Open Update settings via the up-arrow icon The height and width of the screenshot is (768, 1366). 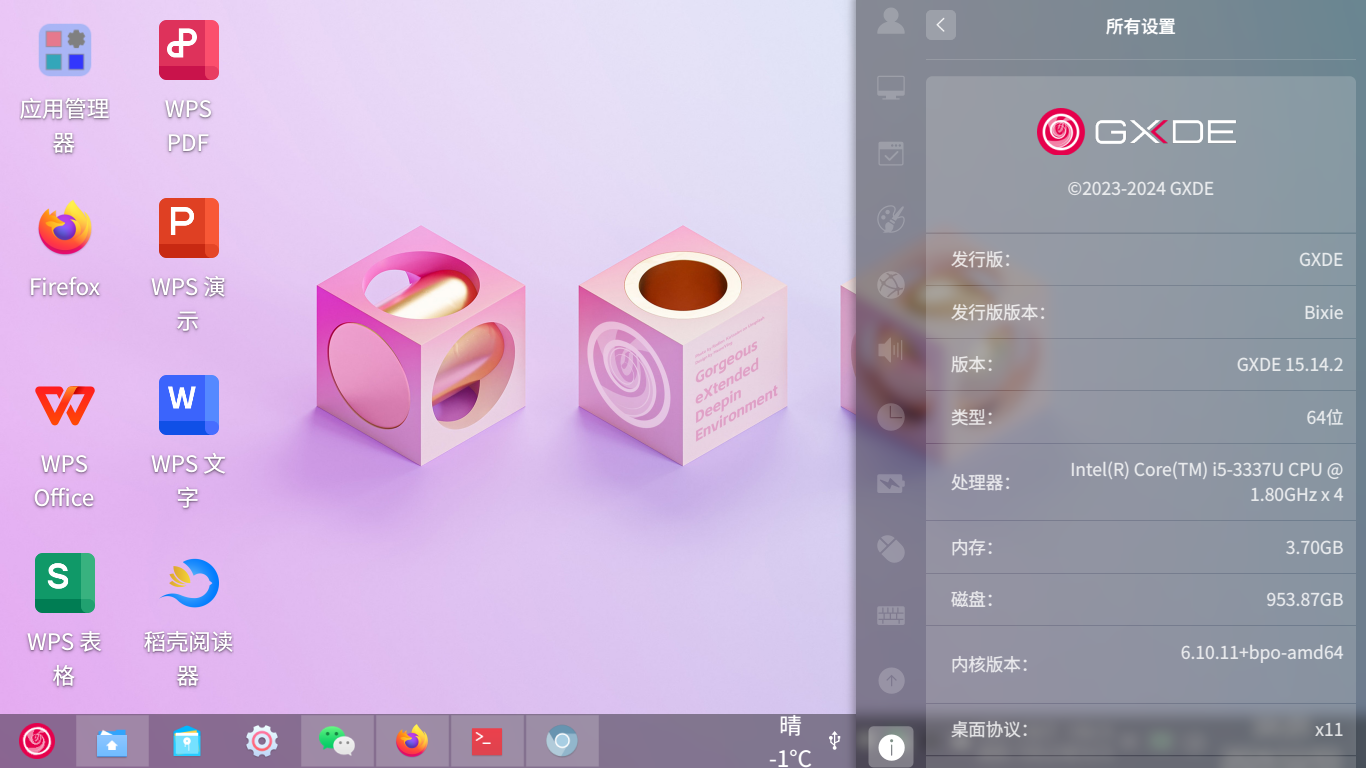pyautogui.click(x=891, y=681)
